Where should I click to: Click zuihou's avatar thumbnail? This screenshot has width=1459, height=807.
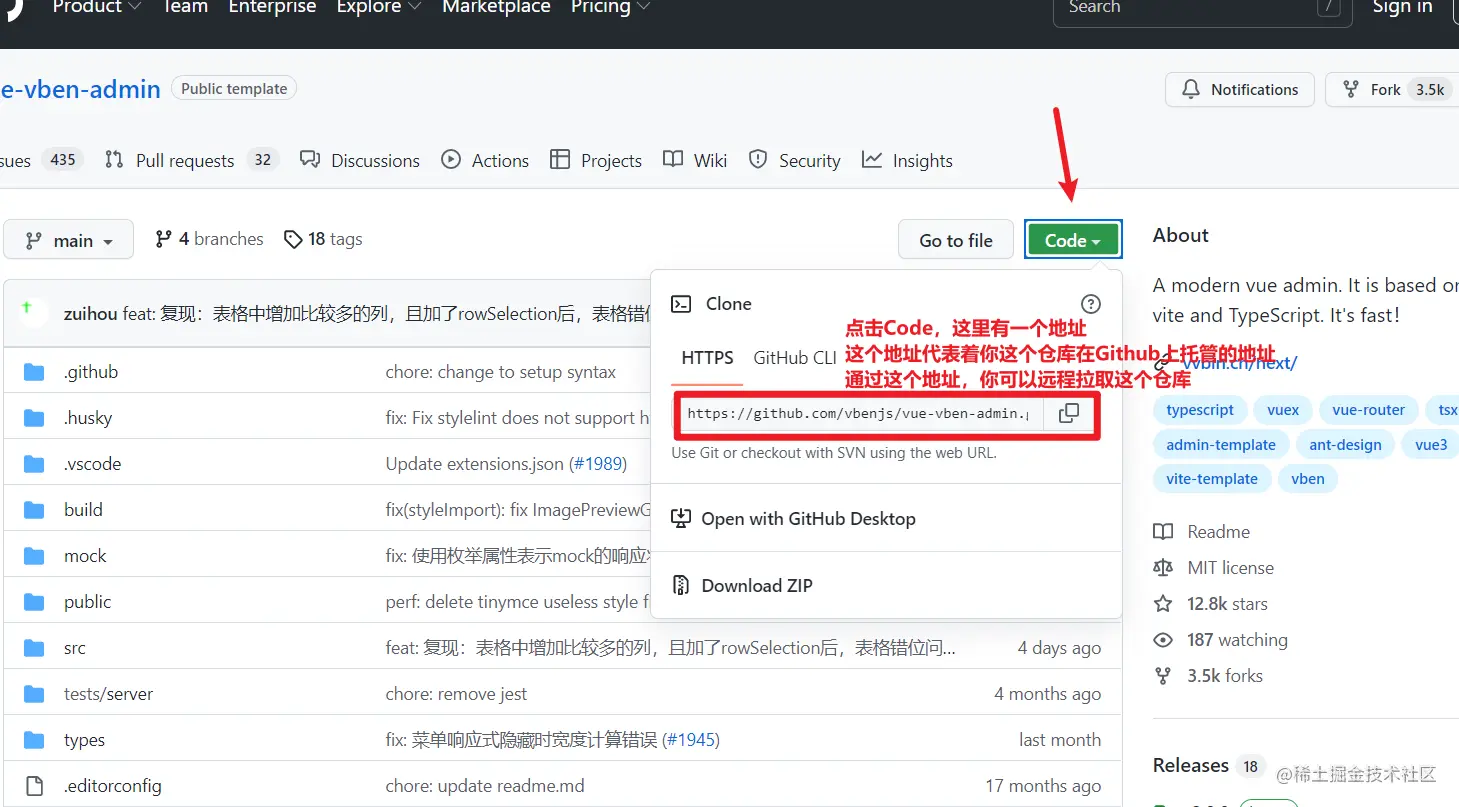pos(33,313)
